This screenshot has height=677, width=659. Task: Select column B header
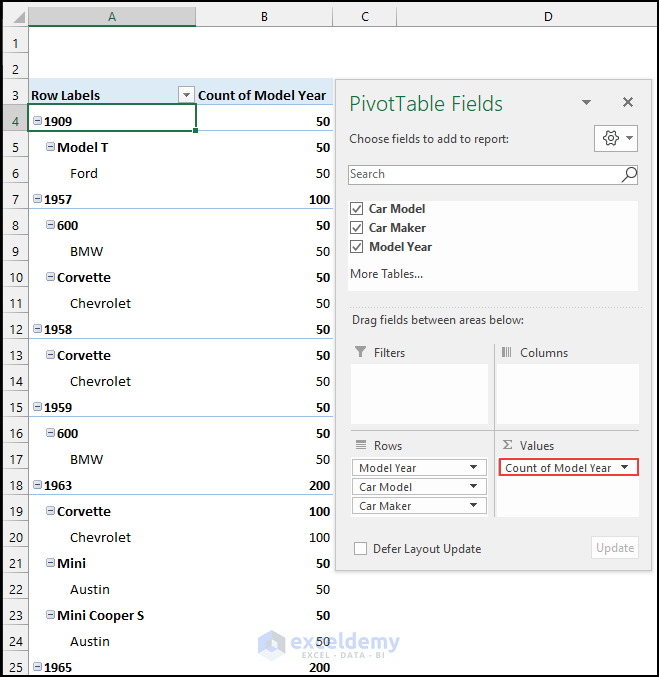(x=264, y=16)
